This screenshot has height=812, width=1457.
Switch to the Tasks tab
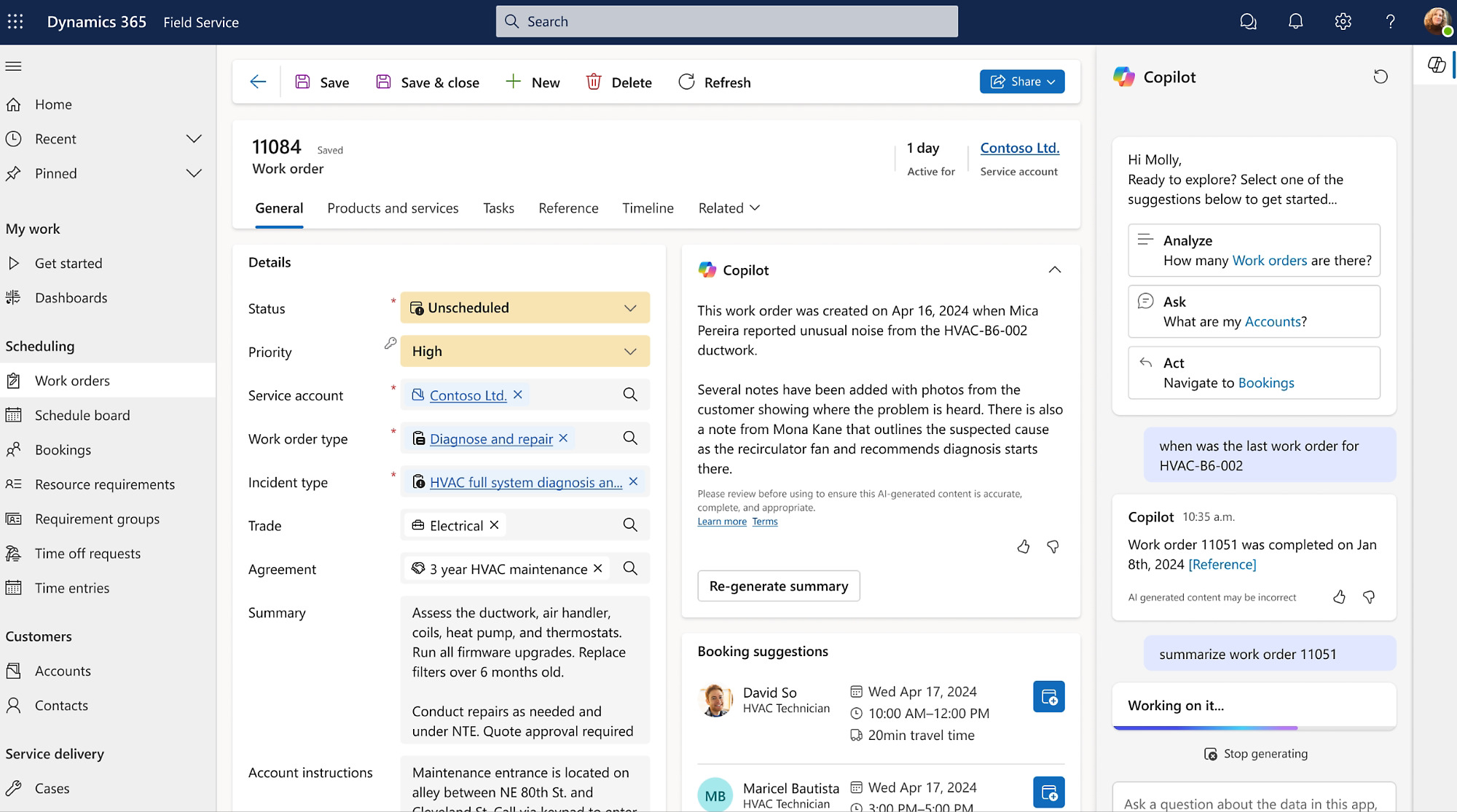[498, 208]
